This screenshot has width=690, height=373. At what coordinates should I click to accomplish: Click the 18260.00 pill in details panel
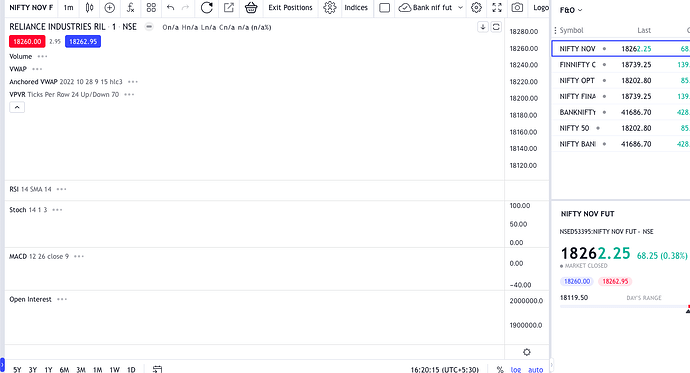point(577,282)
